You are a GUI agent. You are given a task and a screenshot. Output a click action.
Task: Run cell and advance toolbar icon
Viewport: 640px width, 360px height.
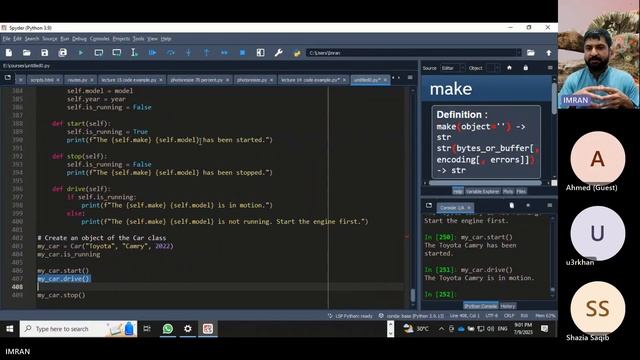coord(116,53)
